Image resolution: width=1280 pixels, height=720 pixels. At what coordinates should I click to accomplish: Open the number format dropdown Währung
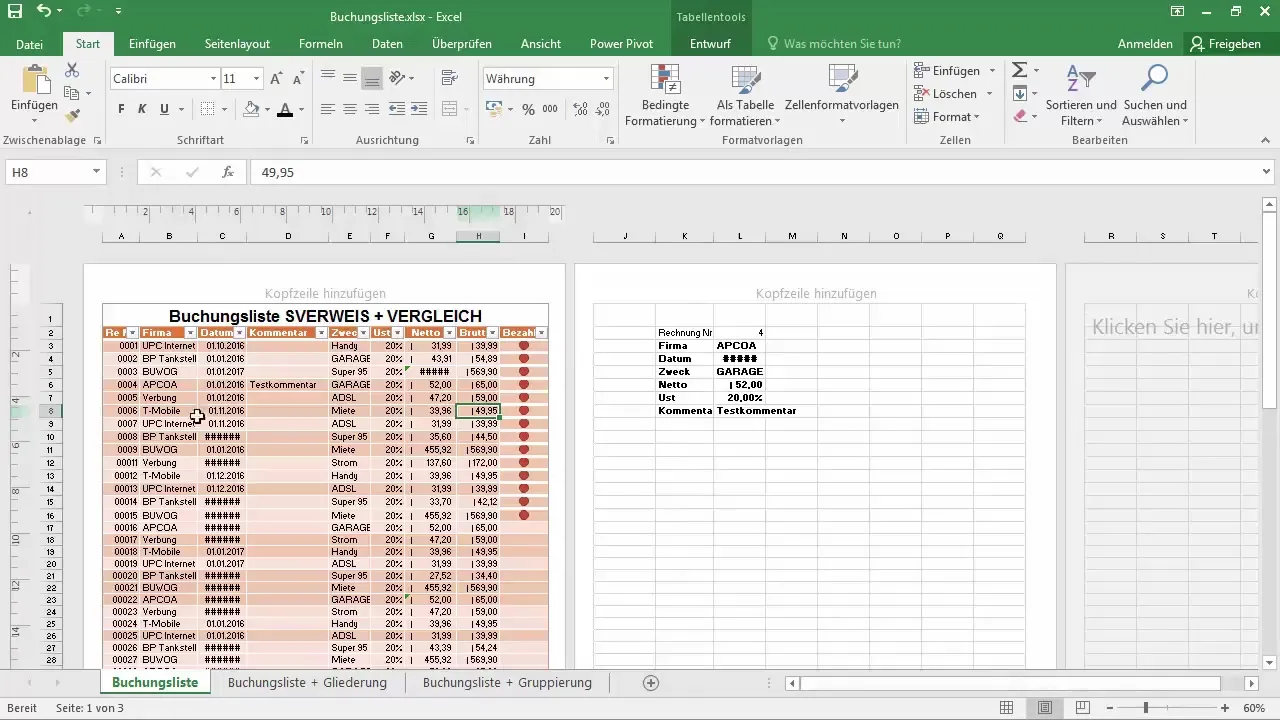tap(607, 78)
